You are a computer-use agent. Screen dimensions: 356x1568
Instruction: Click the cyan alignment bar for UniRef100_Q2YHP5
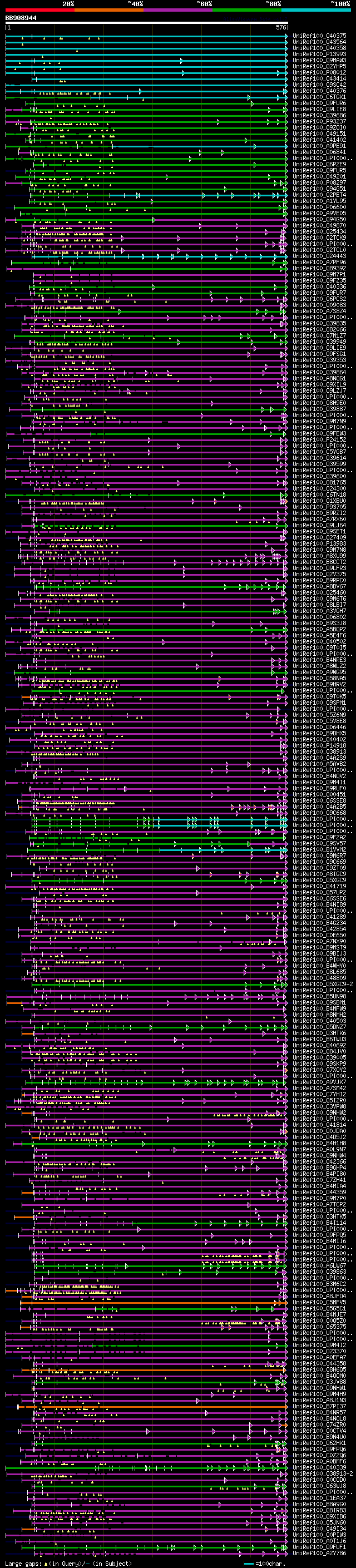(x=147, y=66)
